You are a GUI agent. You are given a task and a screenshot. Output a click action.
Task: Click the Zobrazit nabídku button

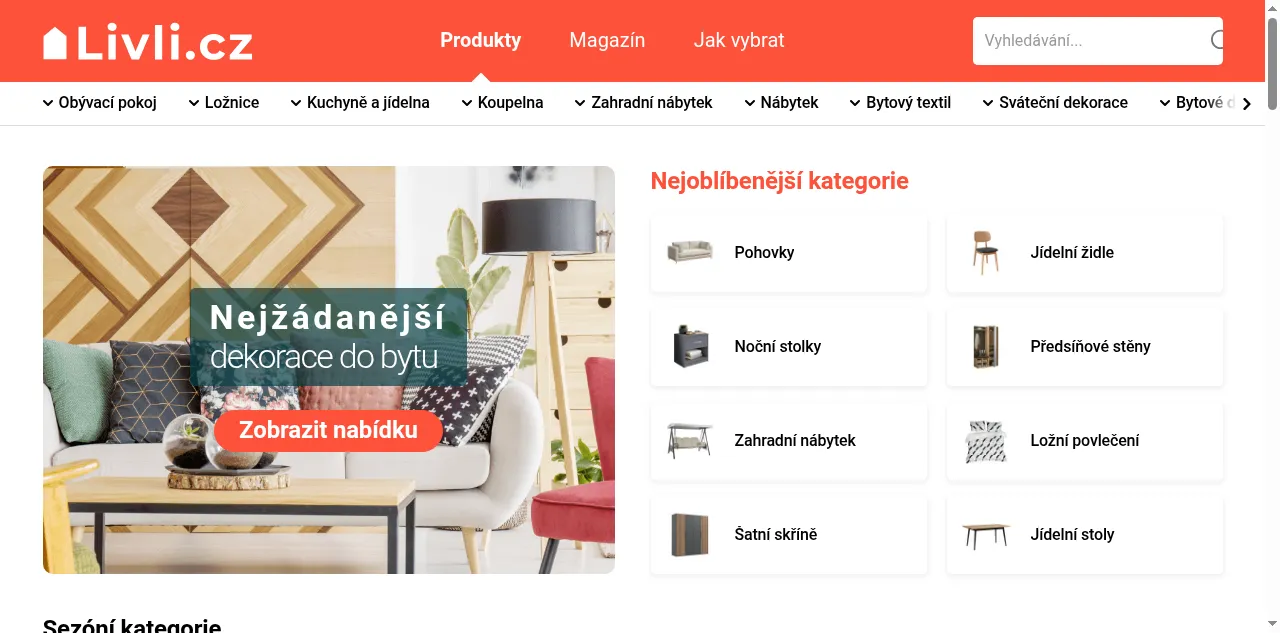click(x=328, y=431)
